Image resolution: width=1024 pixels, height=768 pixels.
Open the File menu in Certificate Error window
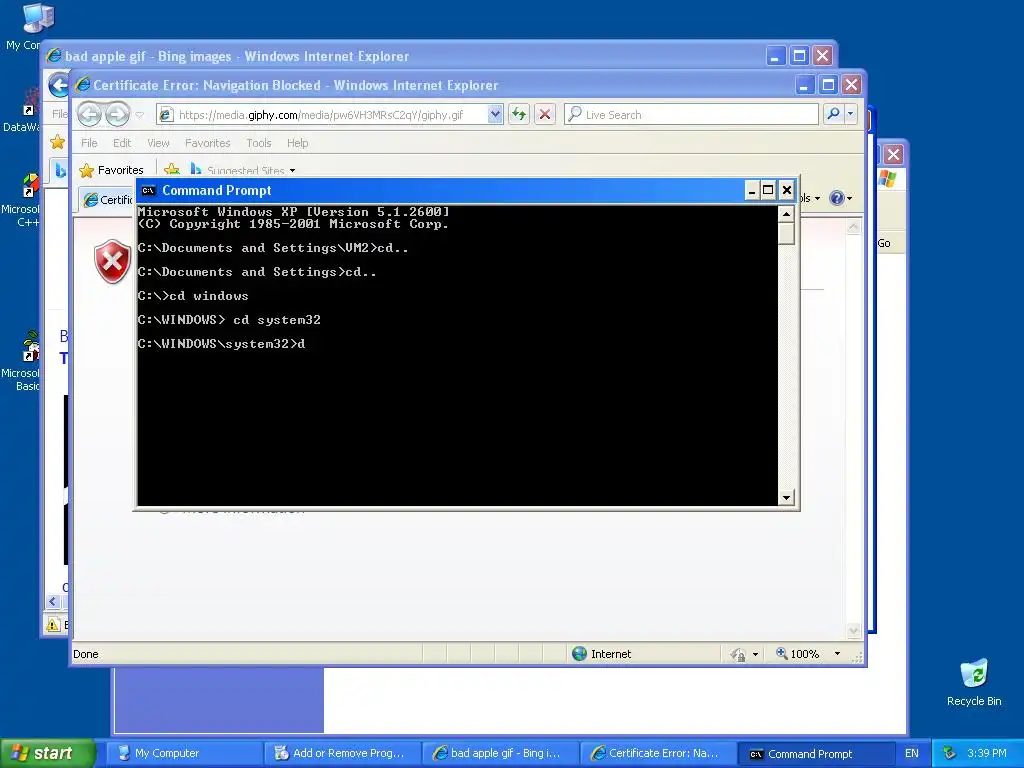click(x=89, y=143)
